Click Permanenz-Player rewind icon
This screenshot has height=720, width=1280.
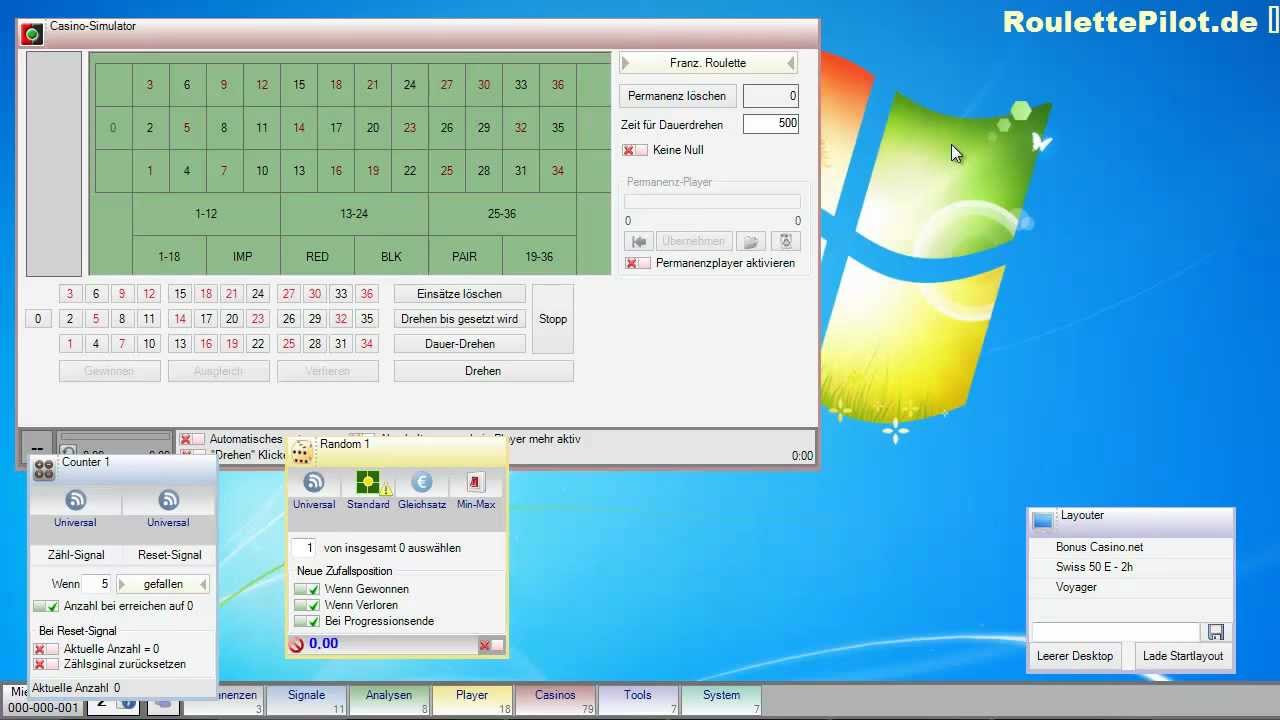point(639,242)
